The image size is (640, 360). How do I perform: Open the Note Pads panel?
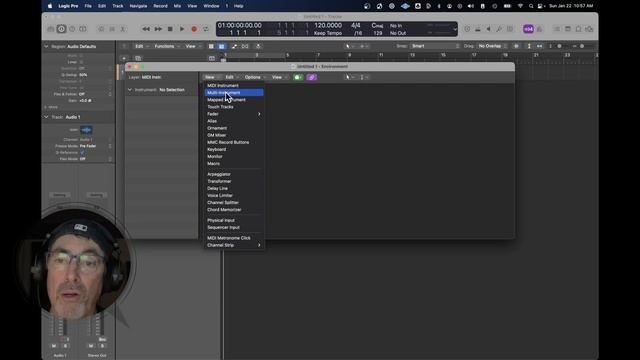[568, 29]
